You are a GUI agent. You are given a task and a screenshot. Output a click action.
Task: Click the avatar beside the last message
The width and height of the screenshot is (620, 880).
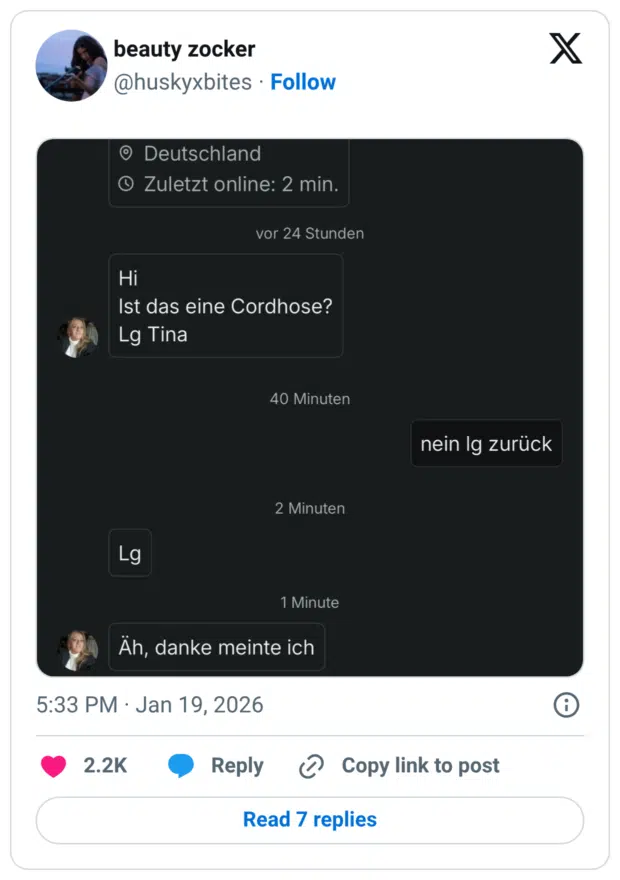[78, 650]
